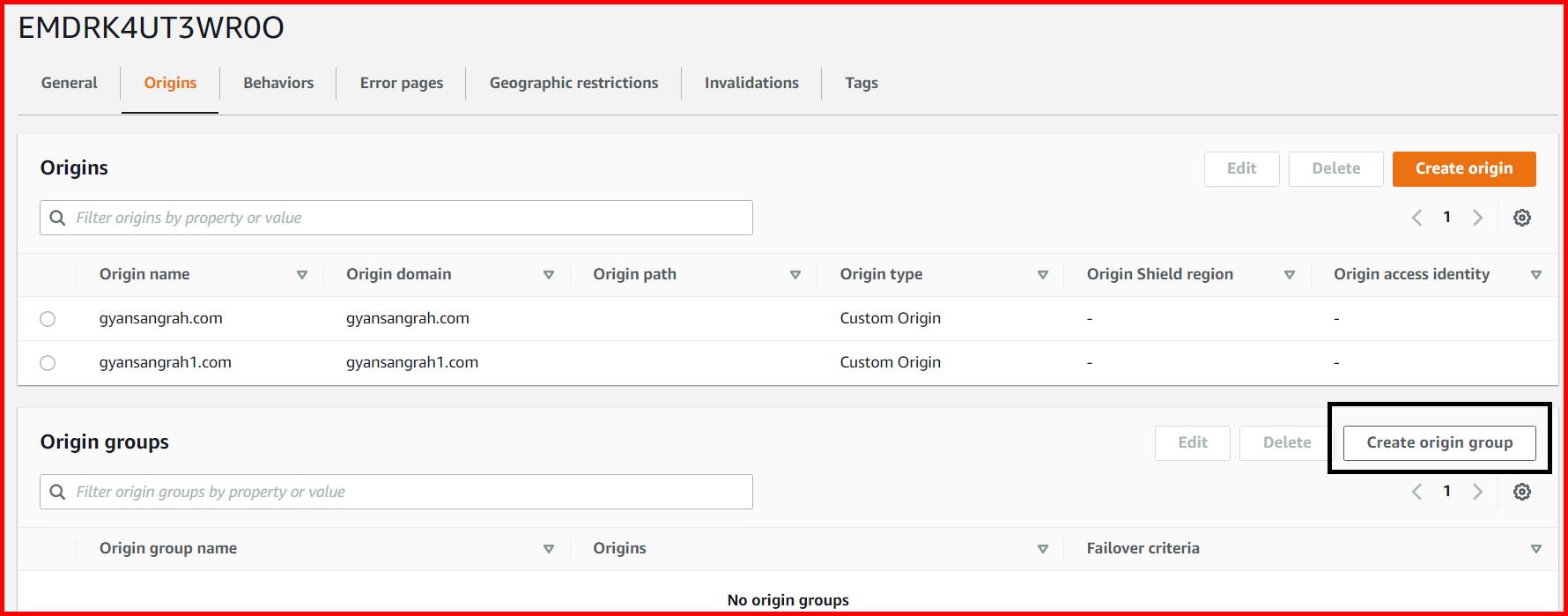Go to previous page in Origins table
The width and height of the screenshot is (1568, 616).
[x=1416, y=218]
